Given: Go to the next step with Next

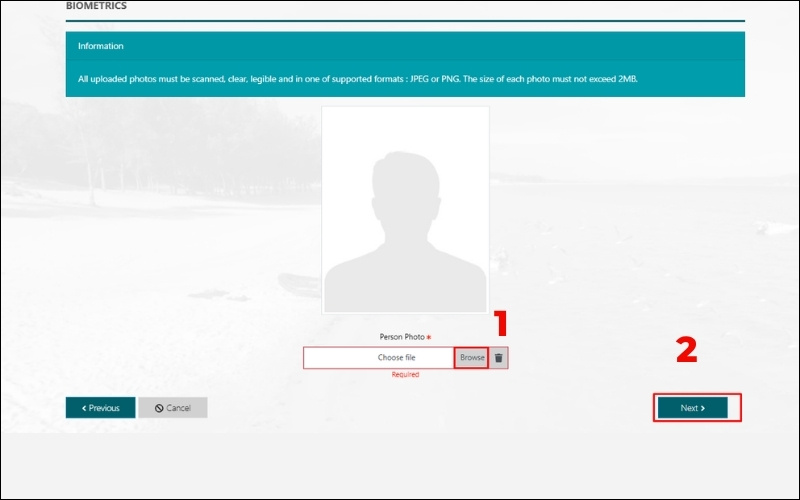Looking at the screenshot, I should pyautogui.click(x=692, y=408).
